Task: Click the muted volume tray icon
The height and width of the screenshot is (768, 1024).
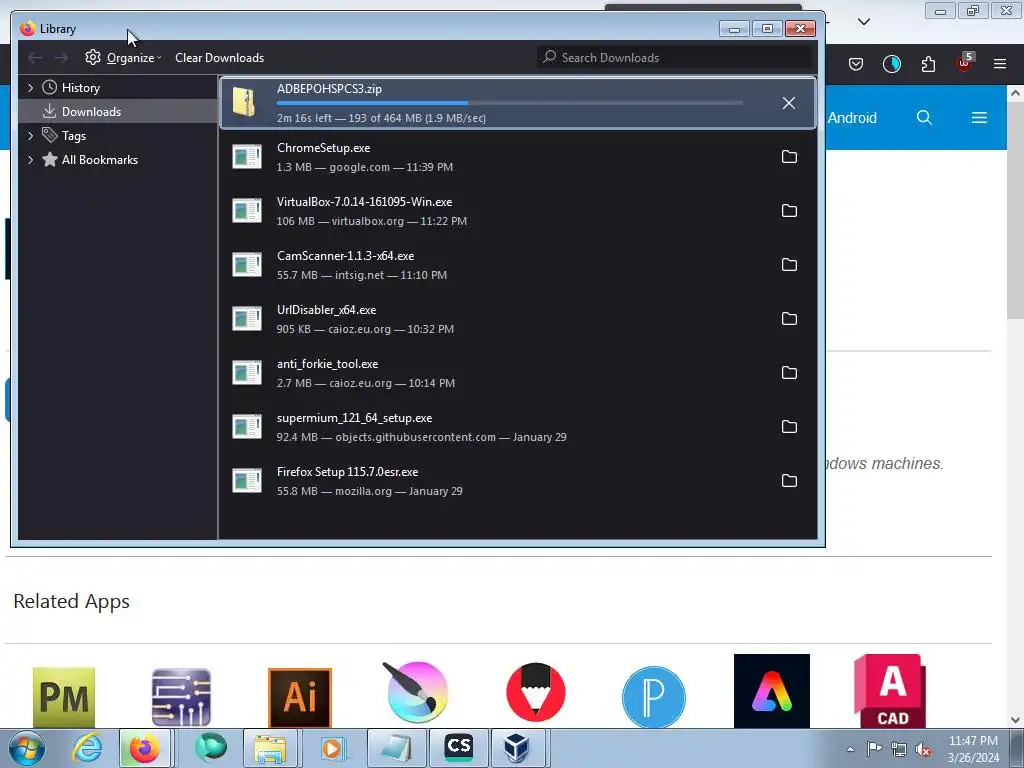Action: tap(923, 750)
